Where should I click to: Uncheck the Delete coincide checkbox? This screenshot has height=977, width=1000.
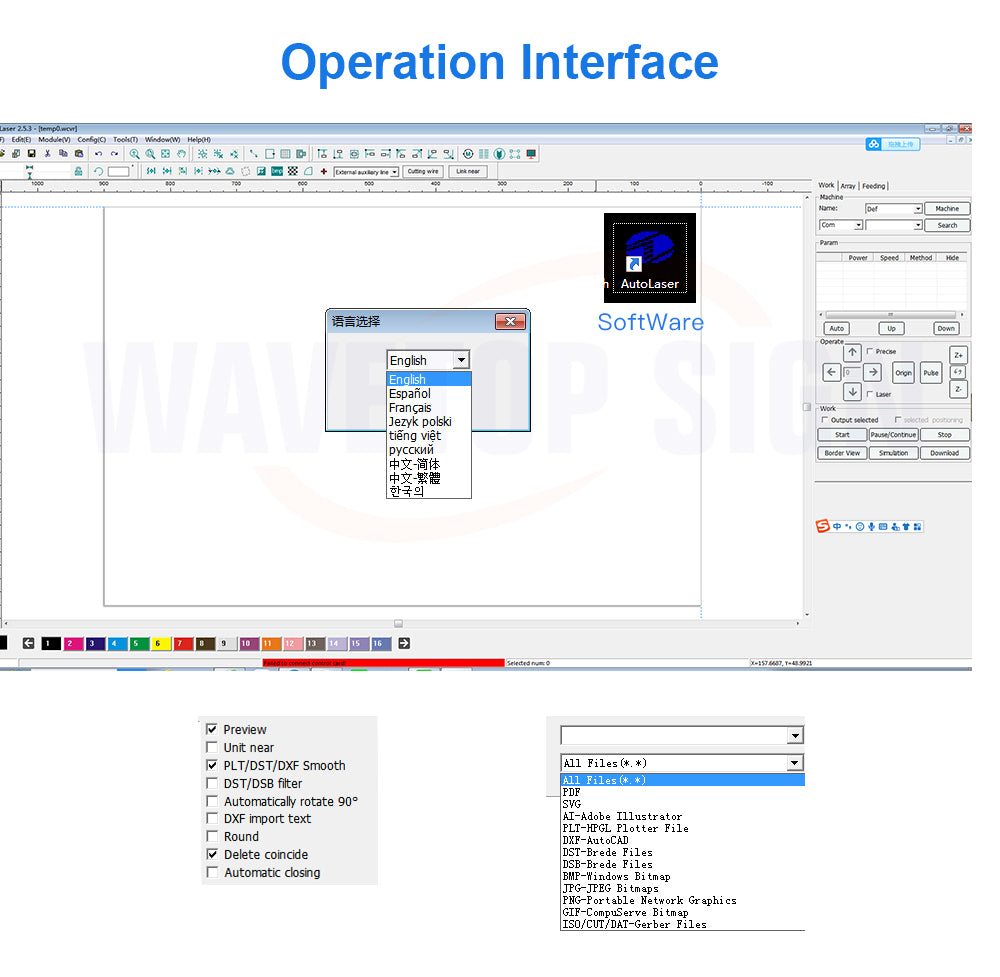[x=212, y=855]
